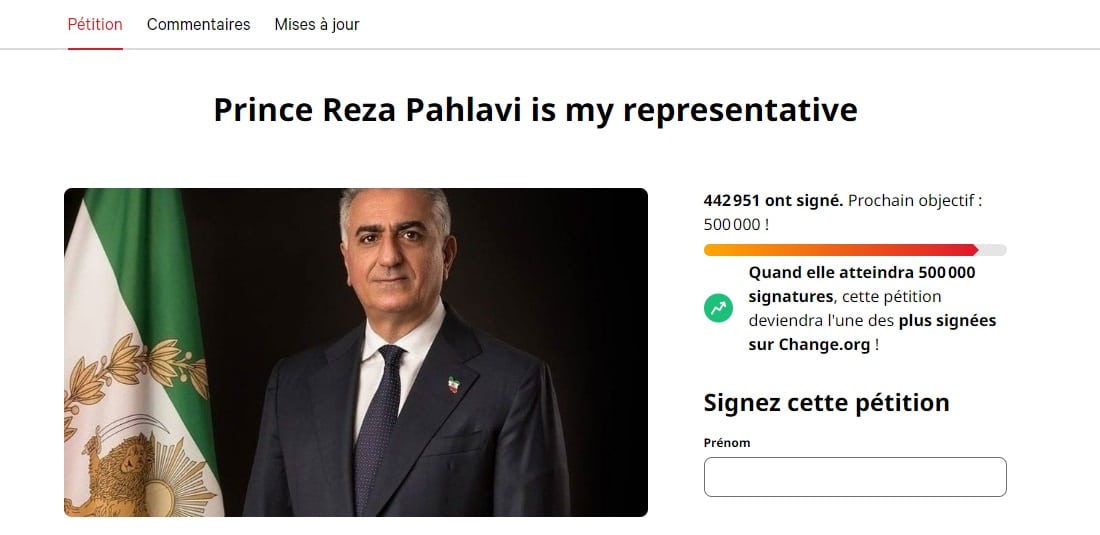The image size is (1100, 535).
Task: Click the green trending arrow icon
Action: tap(718, 309)
